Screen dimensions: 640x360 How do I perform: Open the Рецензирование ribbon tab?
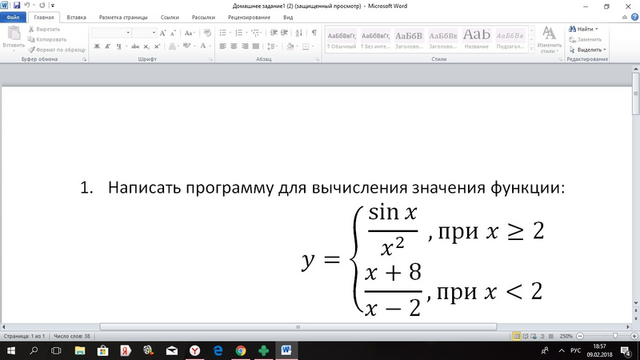[249, 17]
